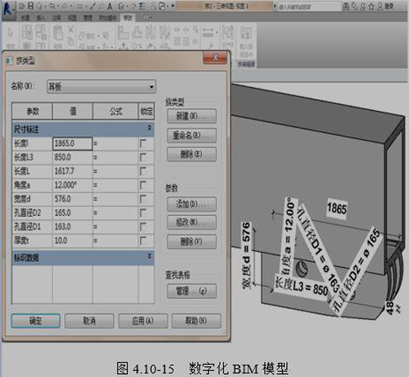Confirm dialog with 确定 button

pyautogui.click(x=36, y=321)
